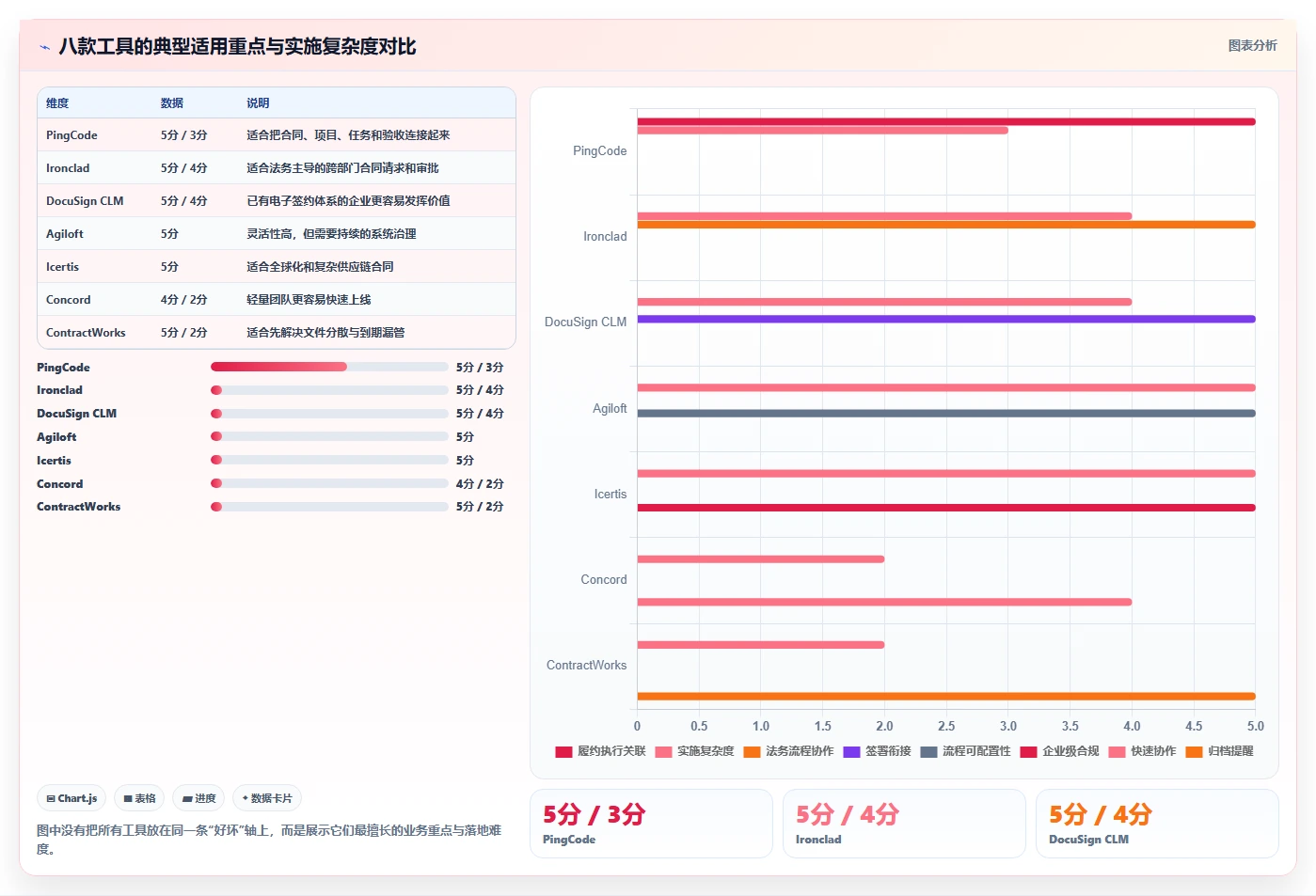
Task: Toggle the 归档提醒 legend entry
Action: tap(1219, 751)
